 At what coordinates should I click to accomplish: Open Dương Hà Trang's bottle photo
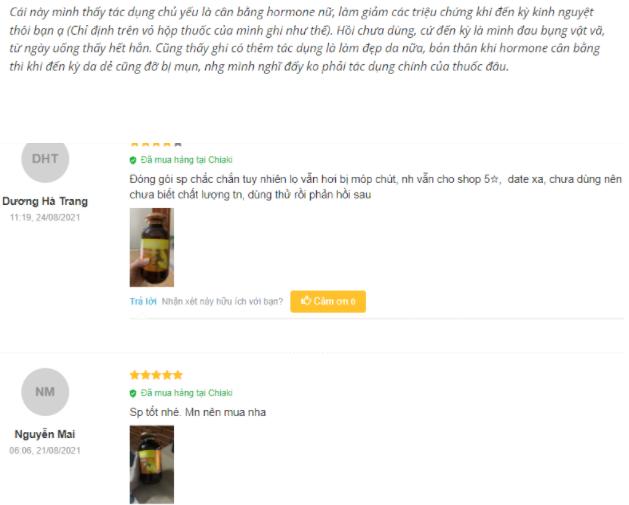tap(152, 247)
